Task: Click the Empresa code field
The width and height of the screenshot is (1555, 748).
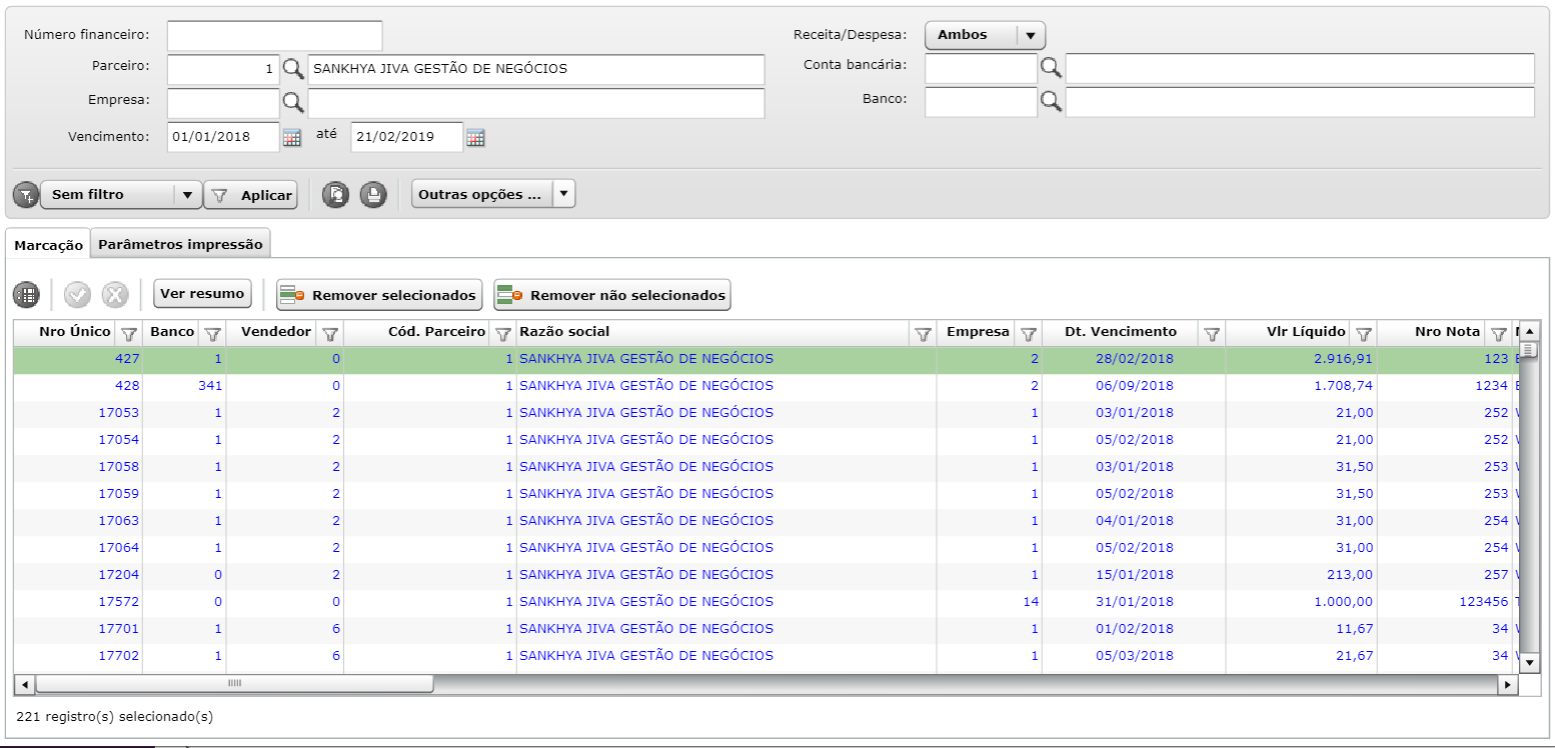Action: [x=223, y=103]
